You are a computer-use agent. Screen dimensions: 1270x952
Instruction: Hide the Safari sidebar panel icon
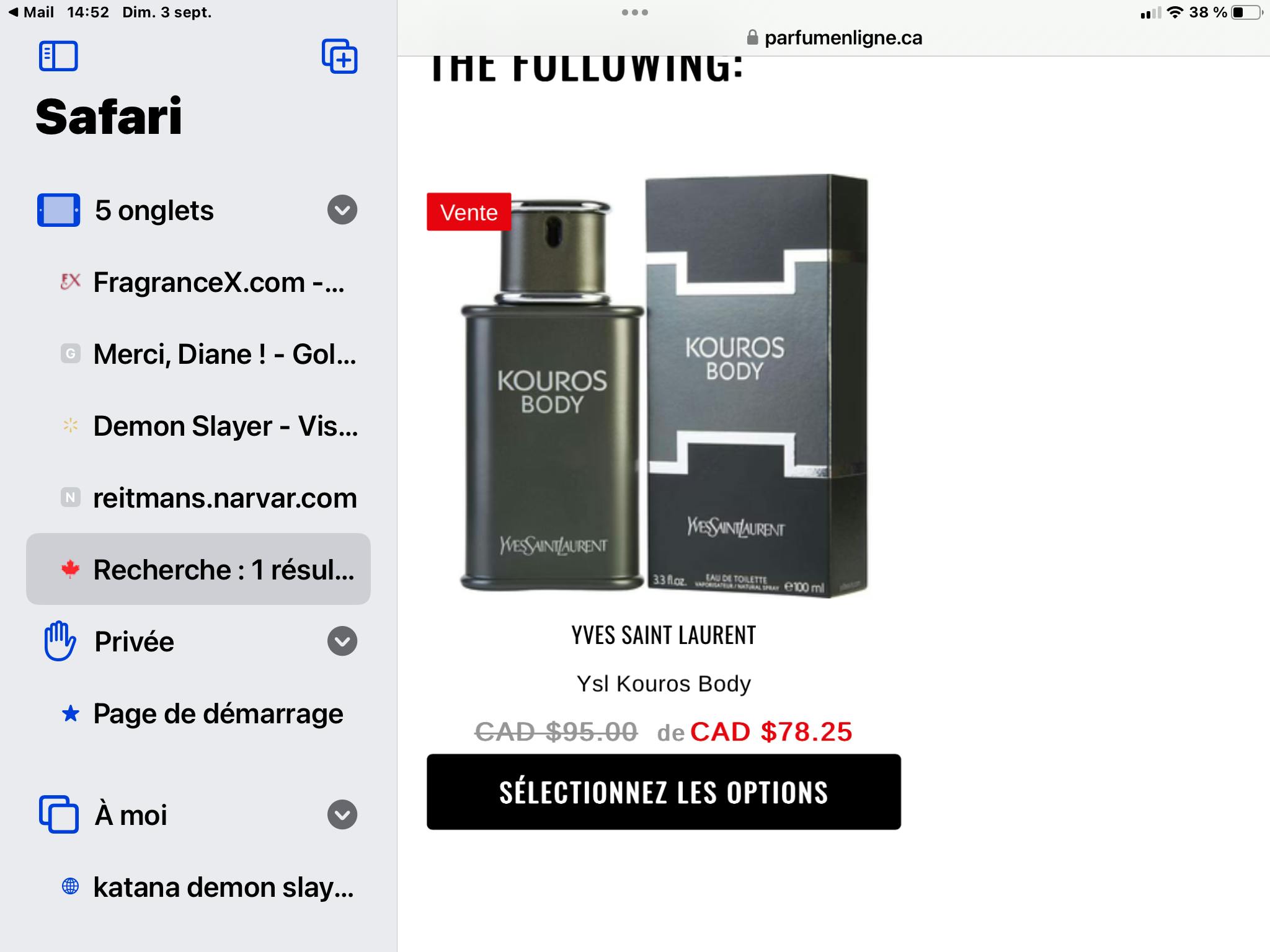pos(58,56)
